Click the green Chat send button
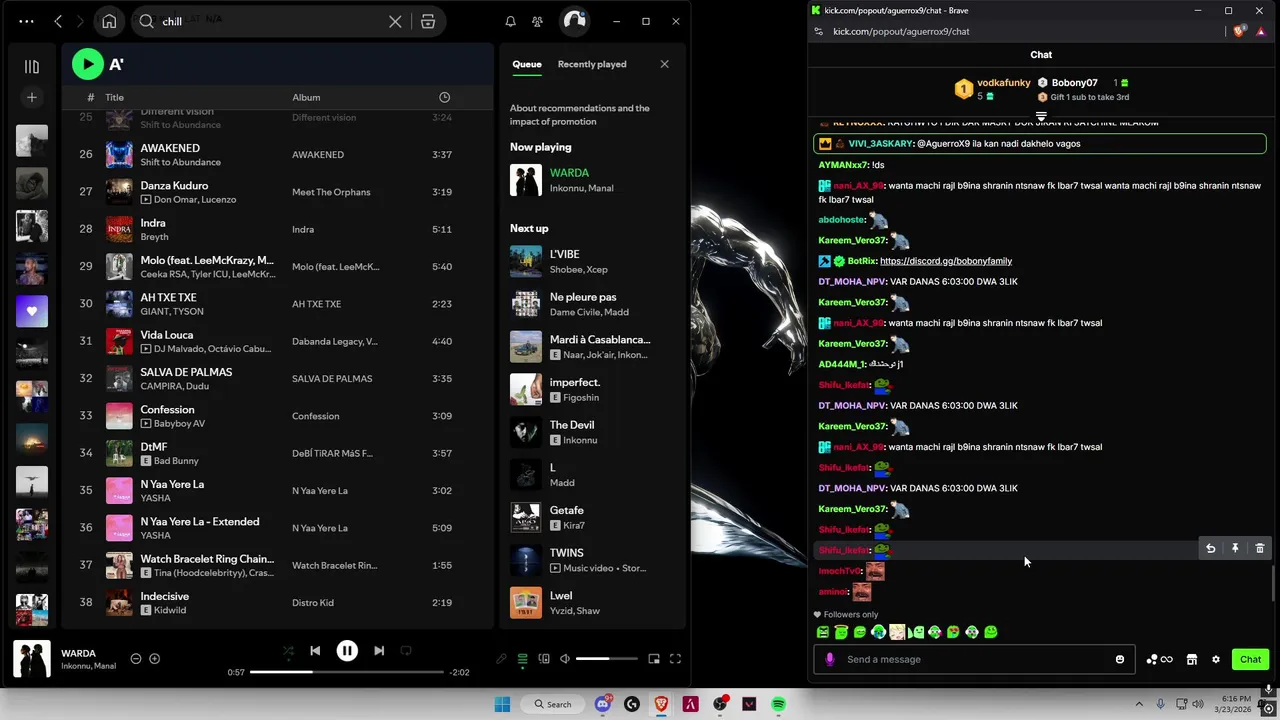The image size is (1280, 720). [1250, 659]
